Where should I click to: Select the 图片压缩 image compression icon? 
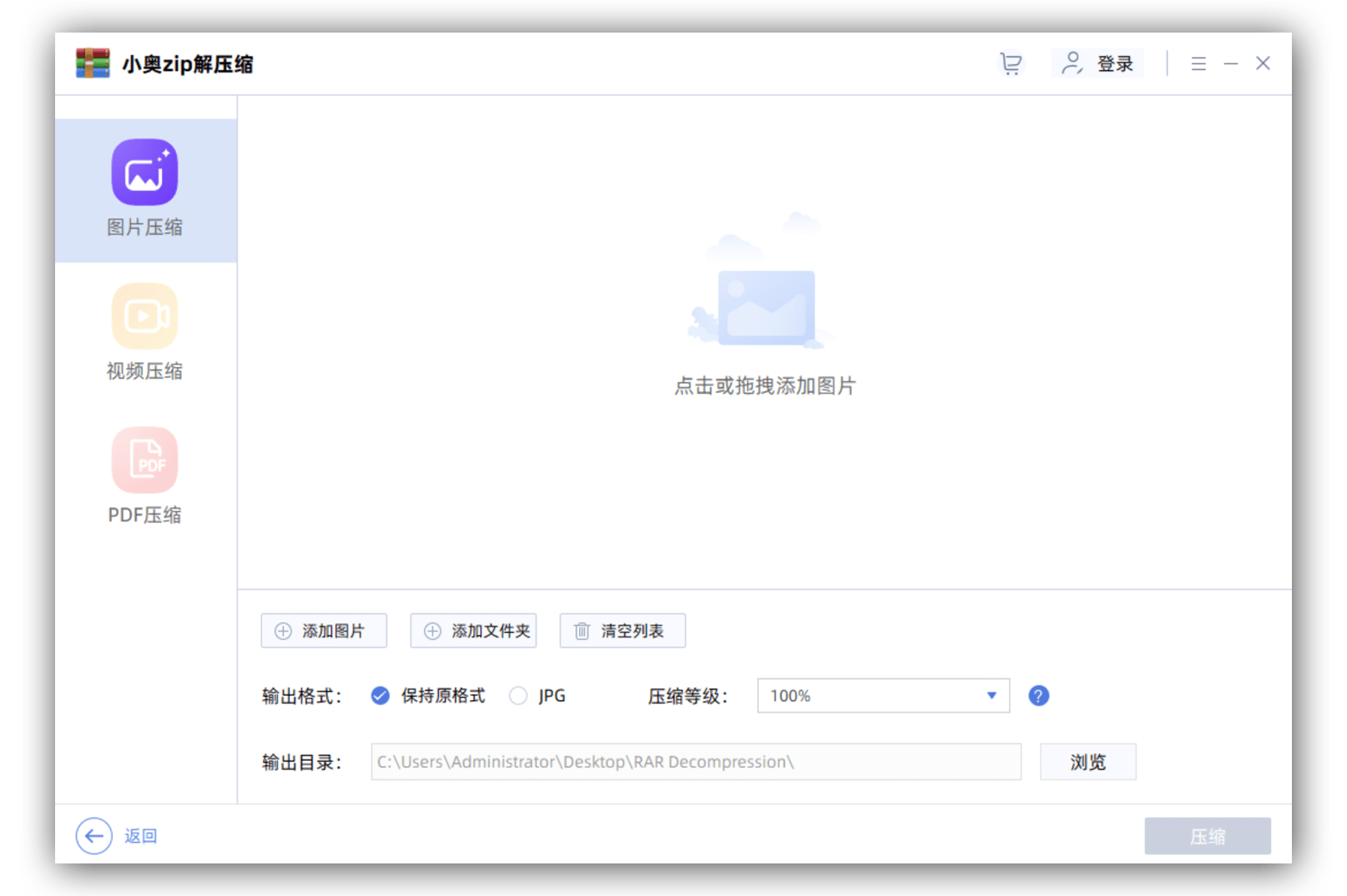point(144,173)
